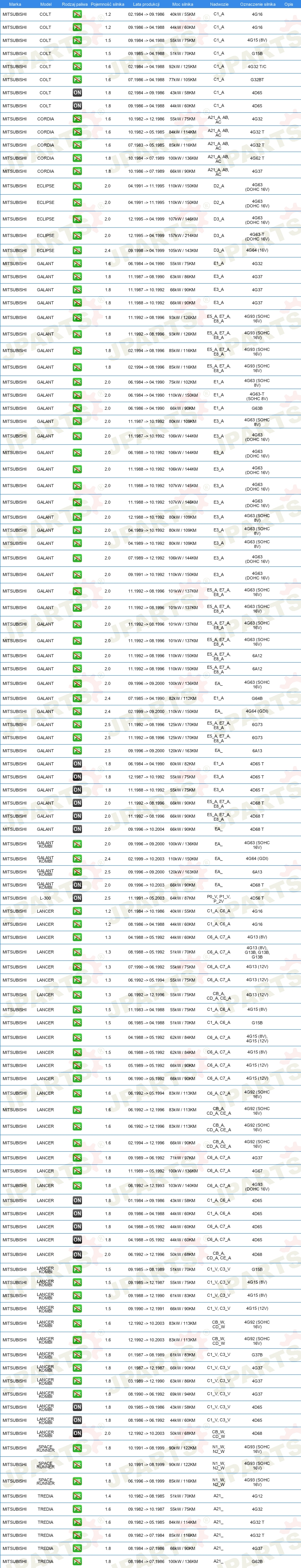Click petrol icon in TREDIA 4G12 row
This screenshot has height=1568, width=301.
77,1496
